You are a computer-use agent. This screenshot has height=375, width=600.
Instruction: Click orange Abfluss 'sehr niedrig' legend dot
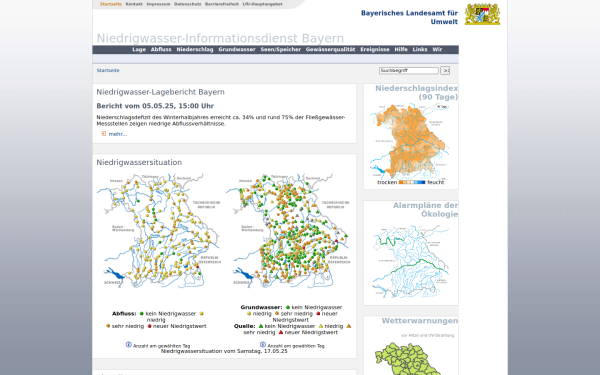tap(108, 326)
